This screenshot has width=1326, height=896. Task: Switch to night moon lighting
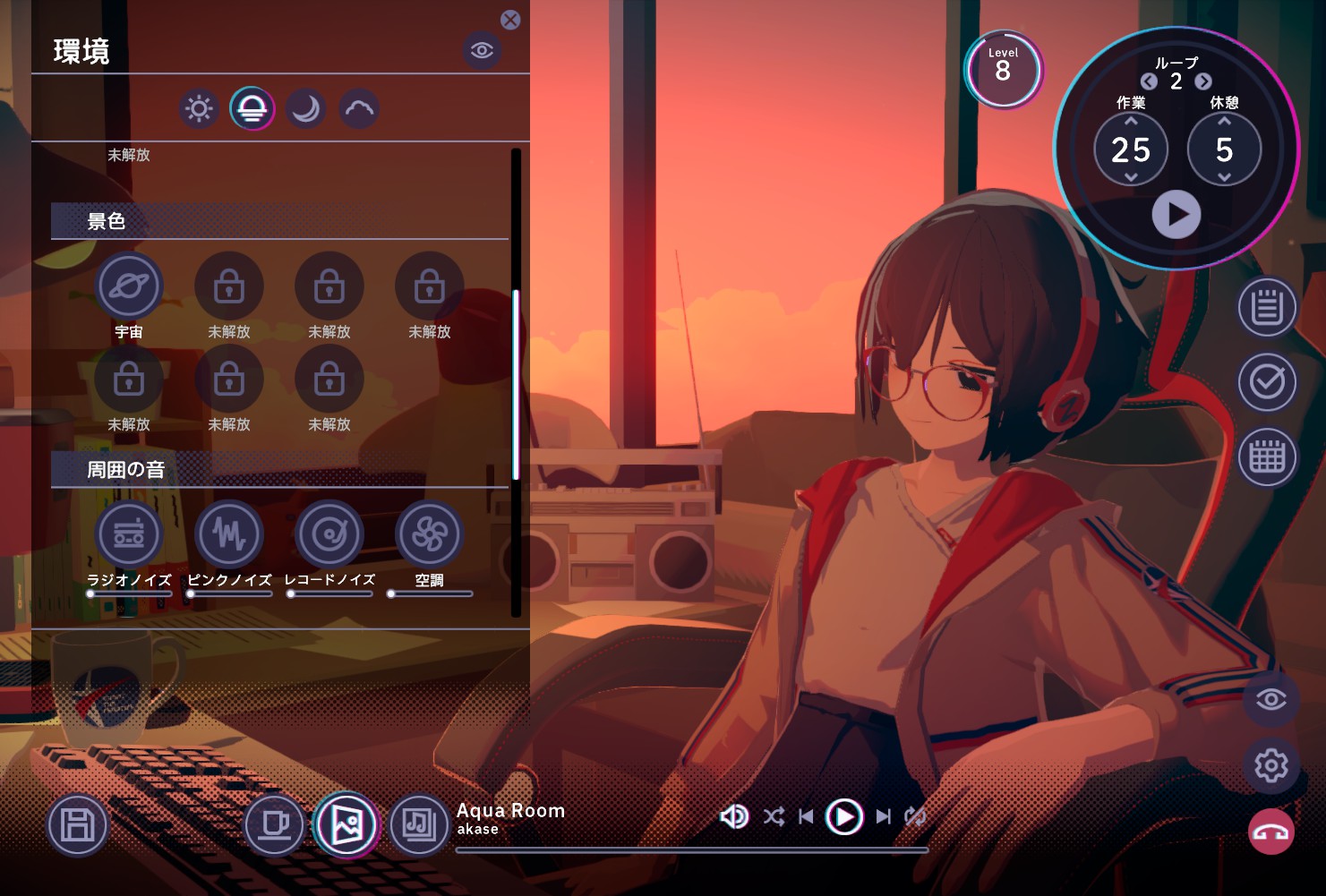[x=305, y=109]
